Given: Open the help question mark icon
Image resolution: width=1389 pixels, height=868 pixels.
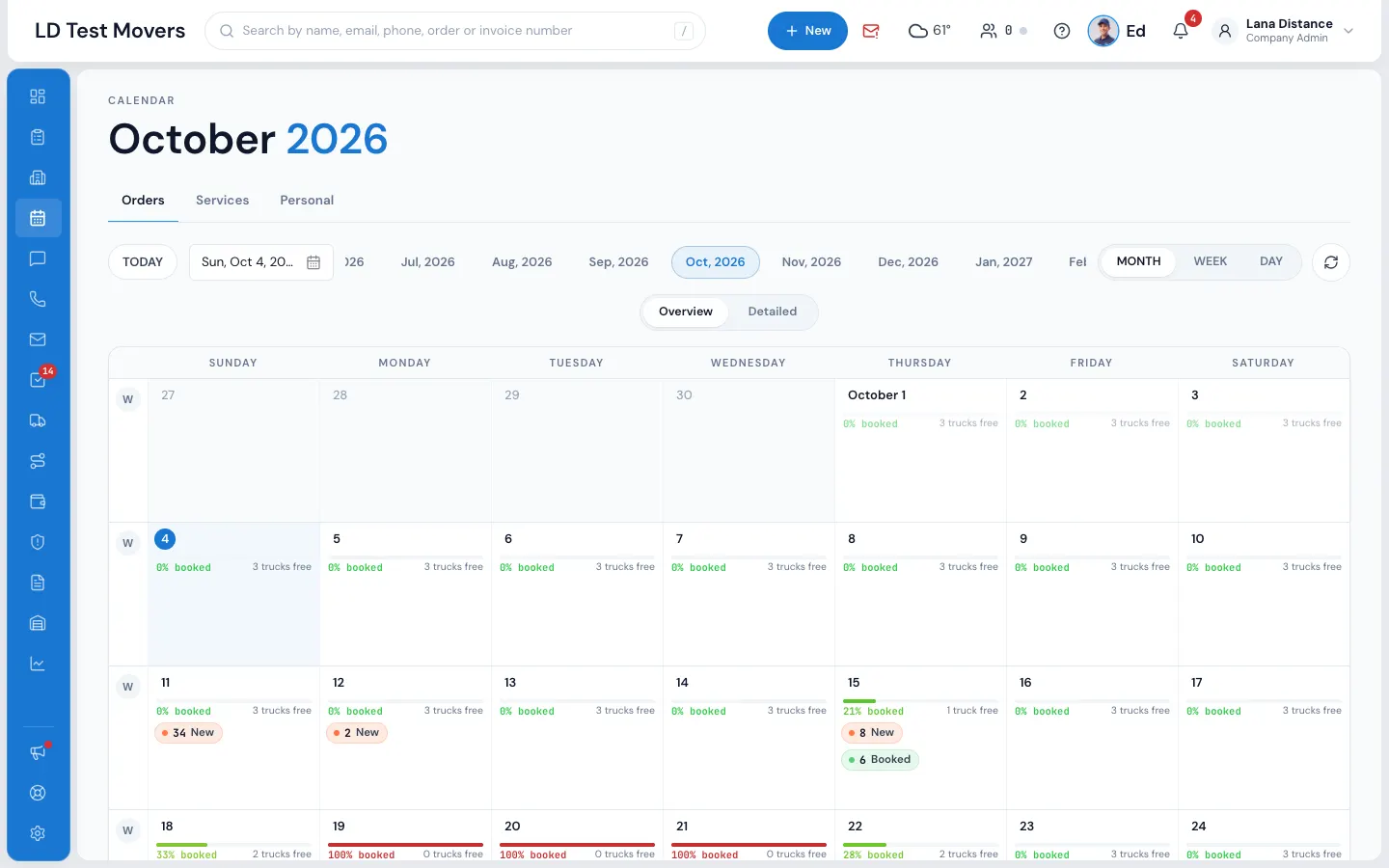Looking at the screenshot, I should coord(1062,31).
